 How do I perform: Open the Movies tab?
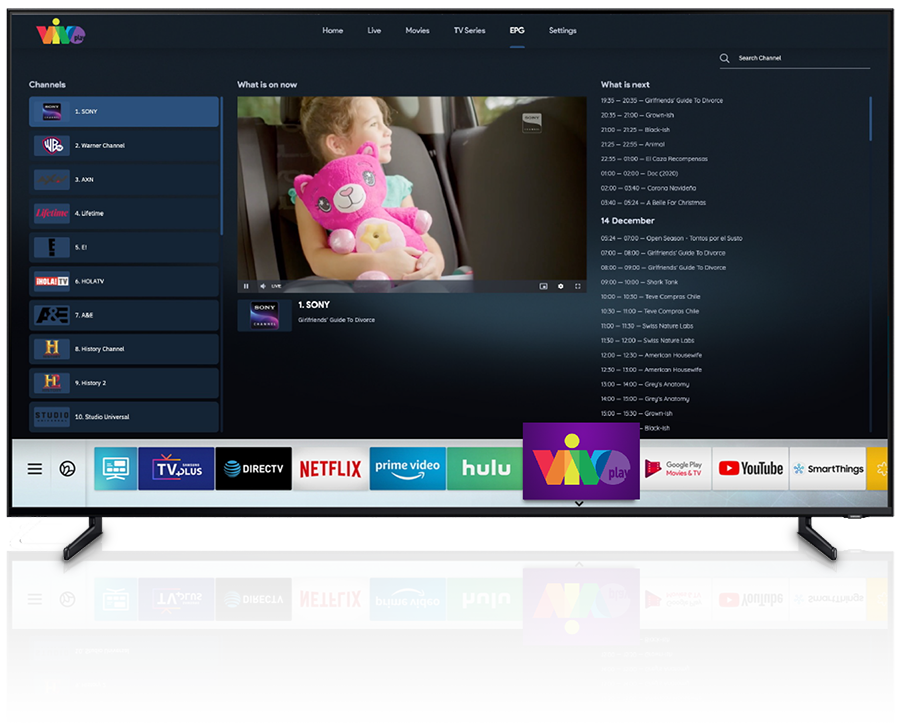pyautogui.click(x=417, y=31)
